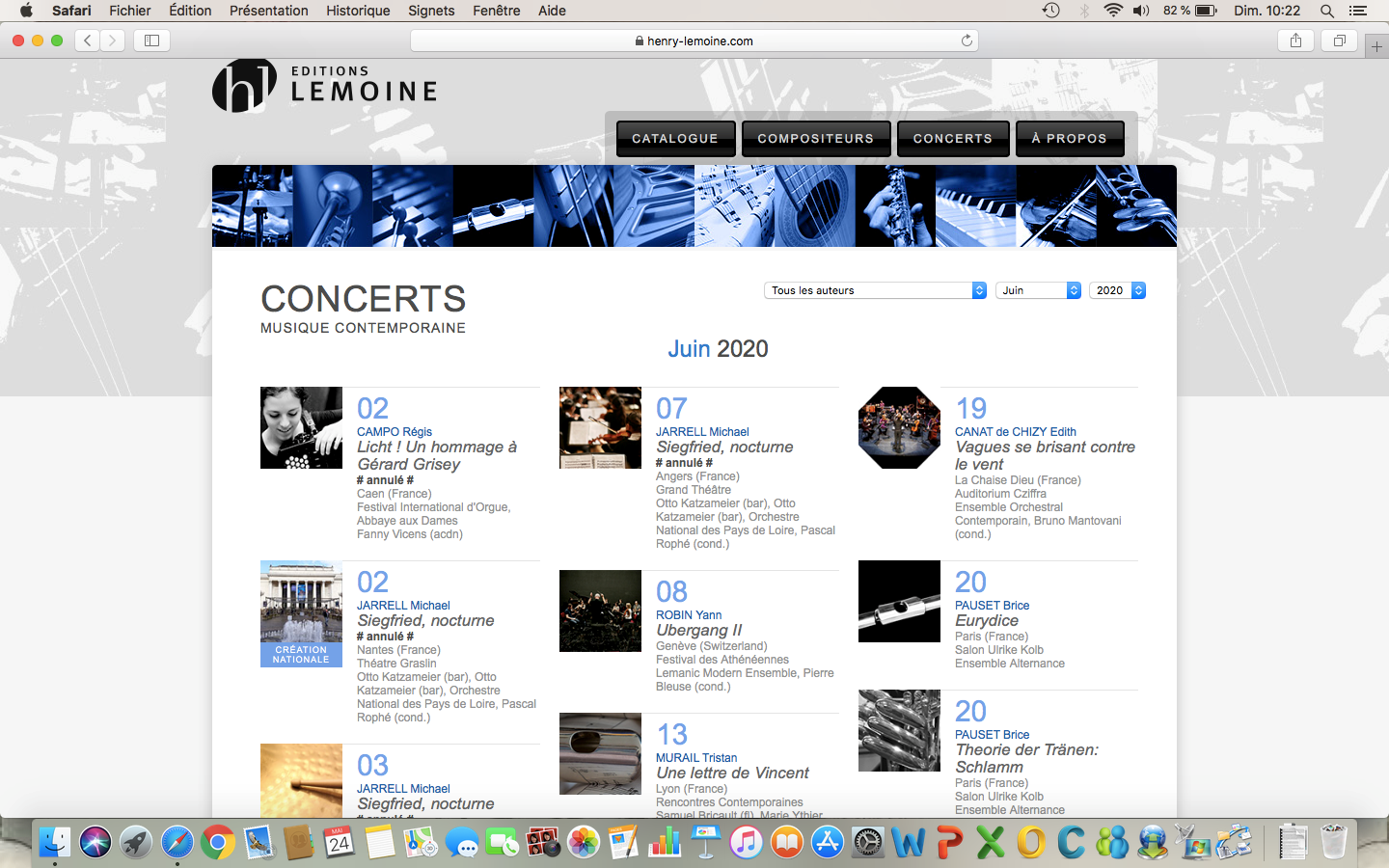Click the Editions Lemoine logo
The image size is (1389, 868).
324,85
